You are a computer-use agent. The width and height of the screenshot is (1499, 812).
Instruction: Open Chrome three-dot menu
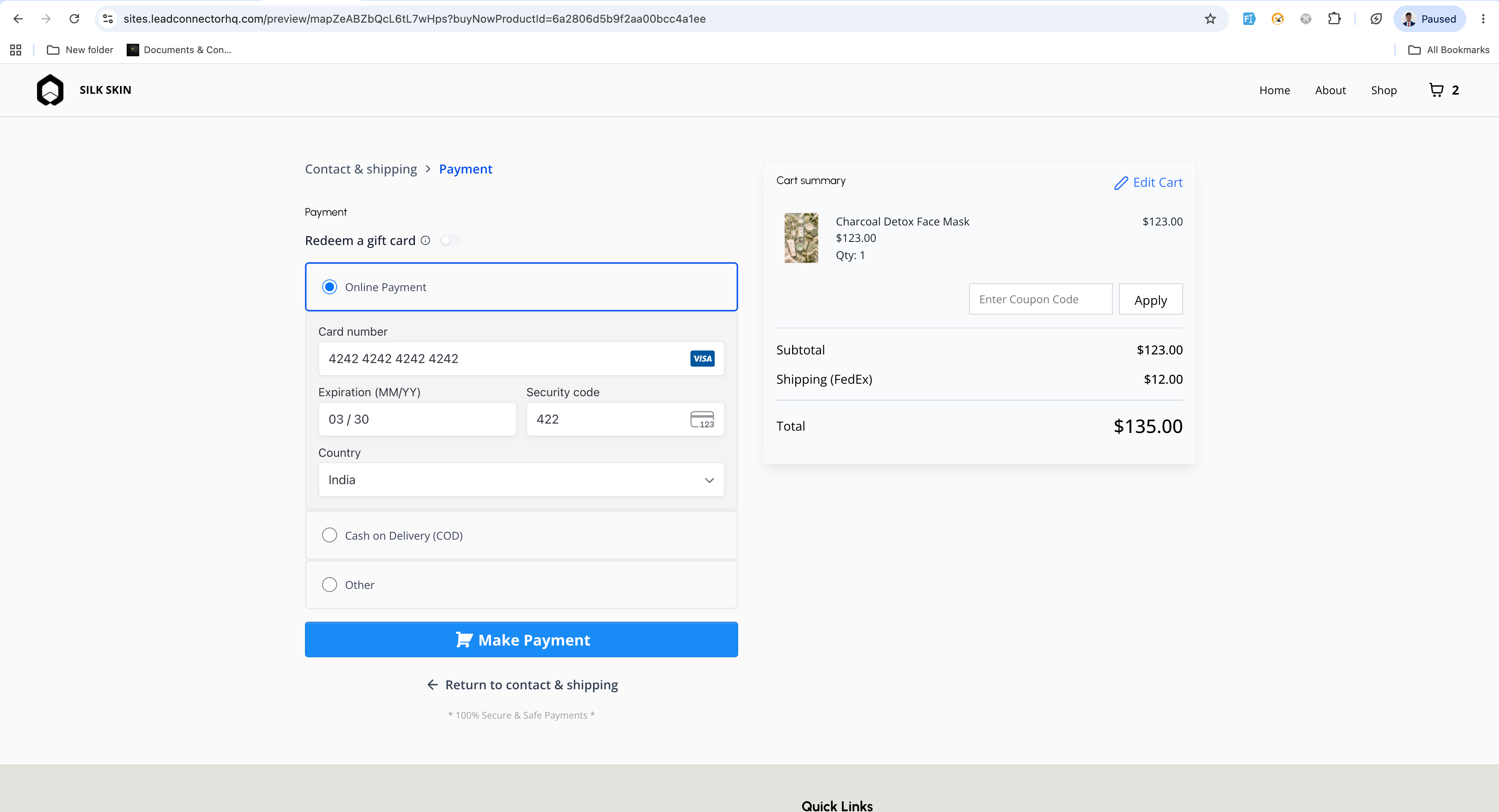pos(1483,19)
